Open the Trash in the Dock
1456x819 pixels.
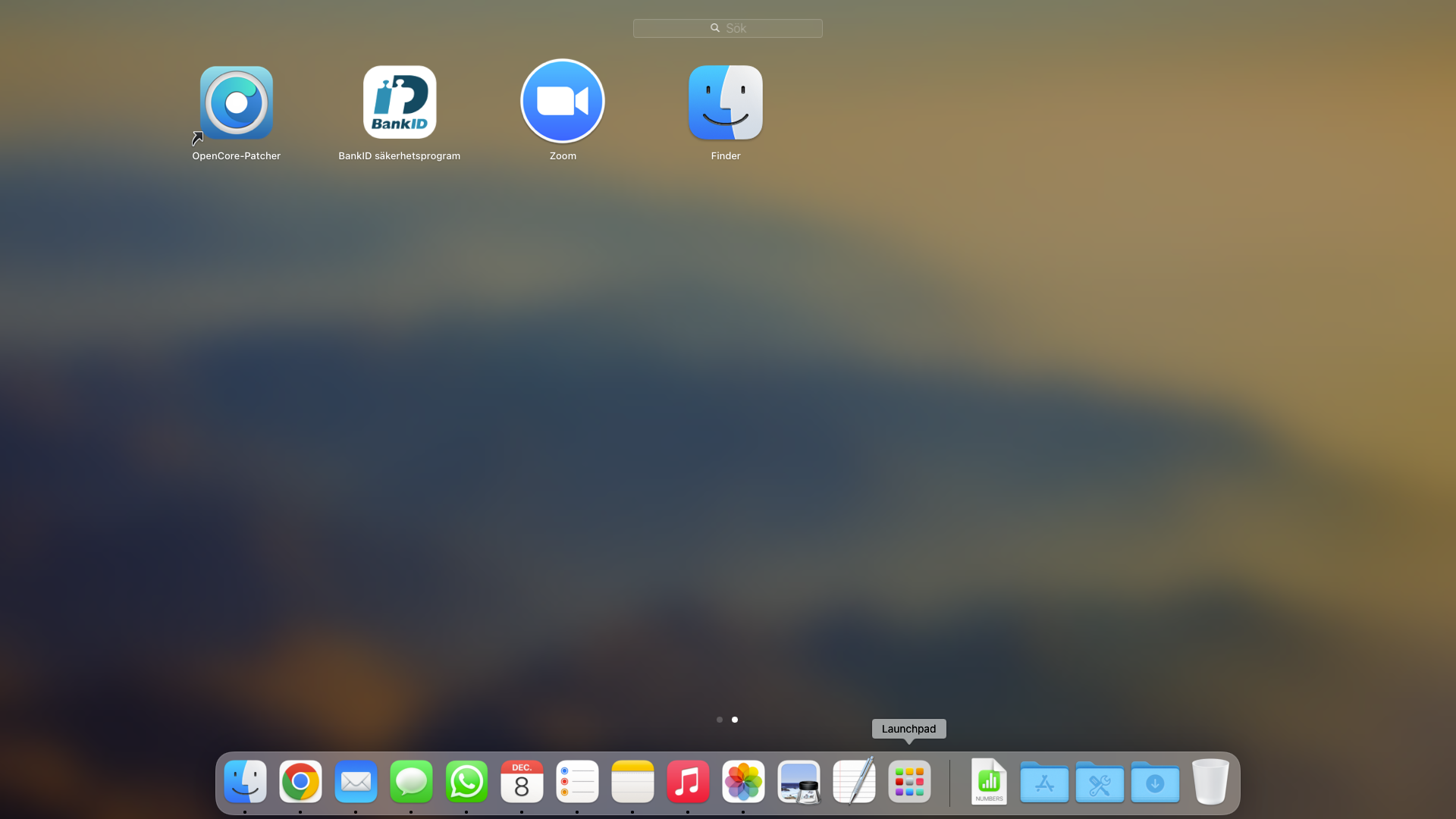point(1210,781)
